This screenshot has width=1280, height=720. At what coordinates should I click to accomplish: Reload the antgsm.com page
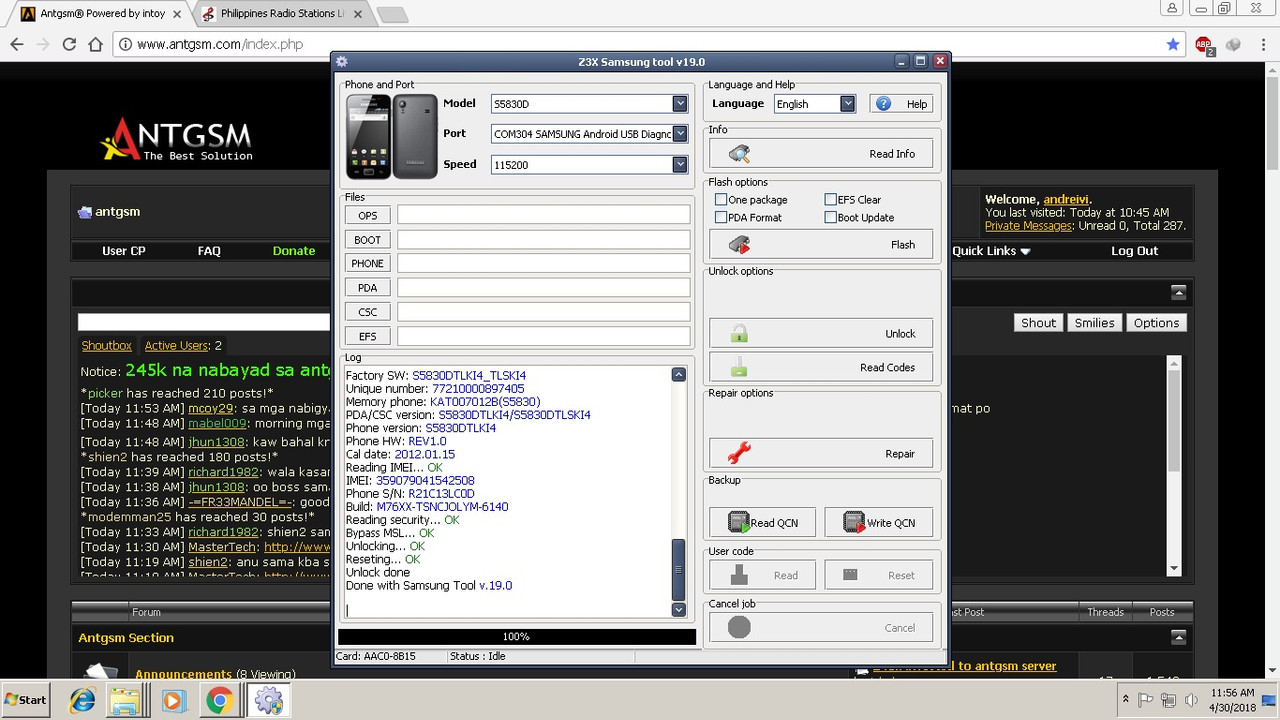coord(69,44)
